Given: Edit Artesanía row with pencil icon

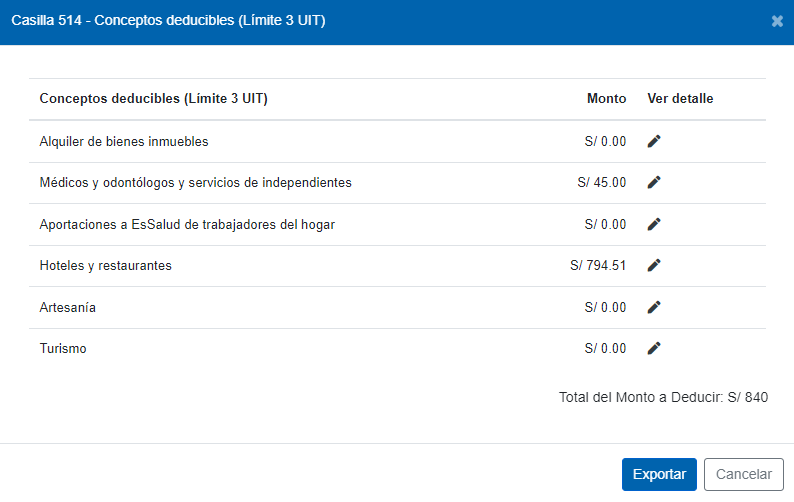Looking at the screenshot, I should tap(654, 307).
